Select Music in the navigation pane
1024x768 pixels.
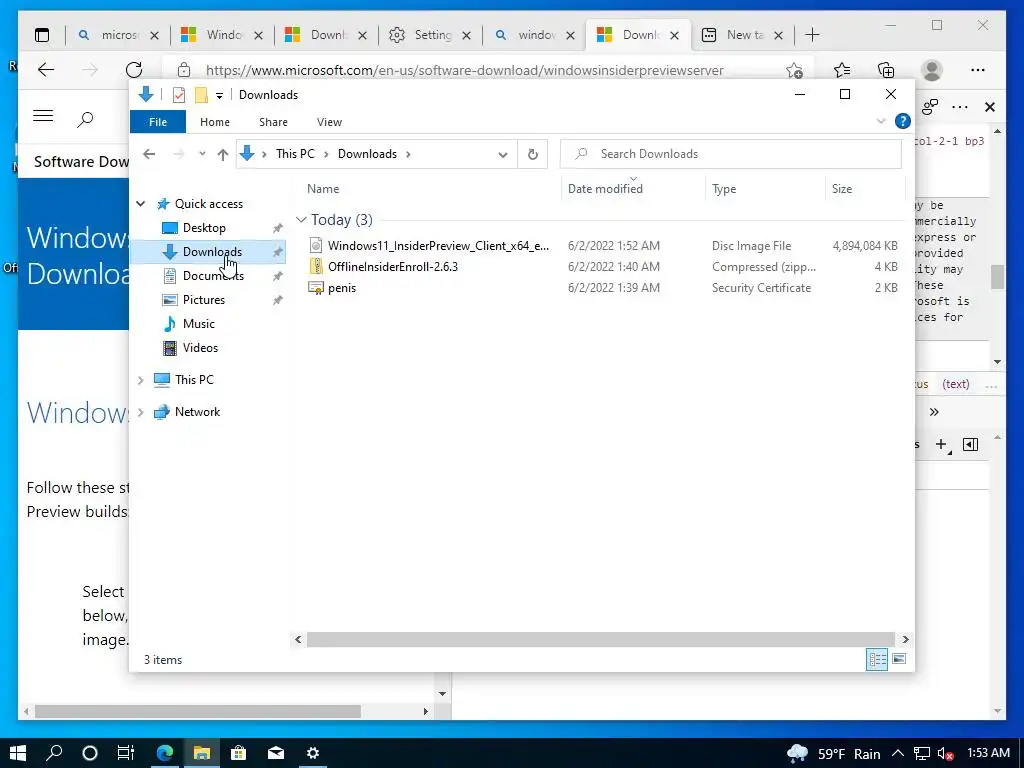click(x=199, y=324)
